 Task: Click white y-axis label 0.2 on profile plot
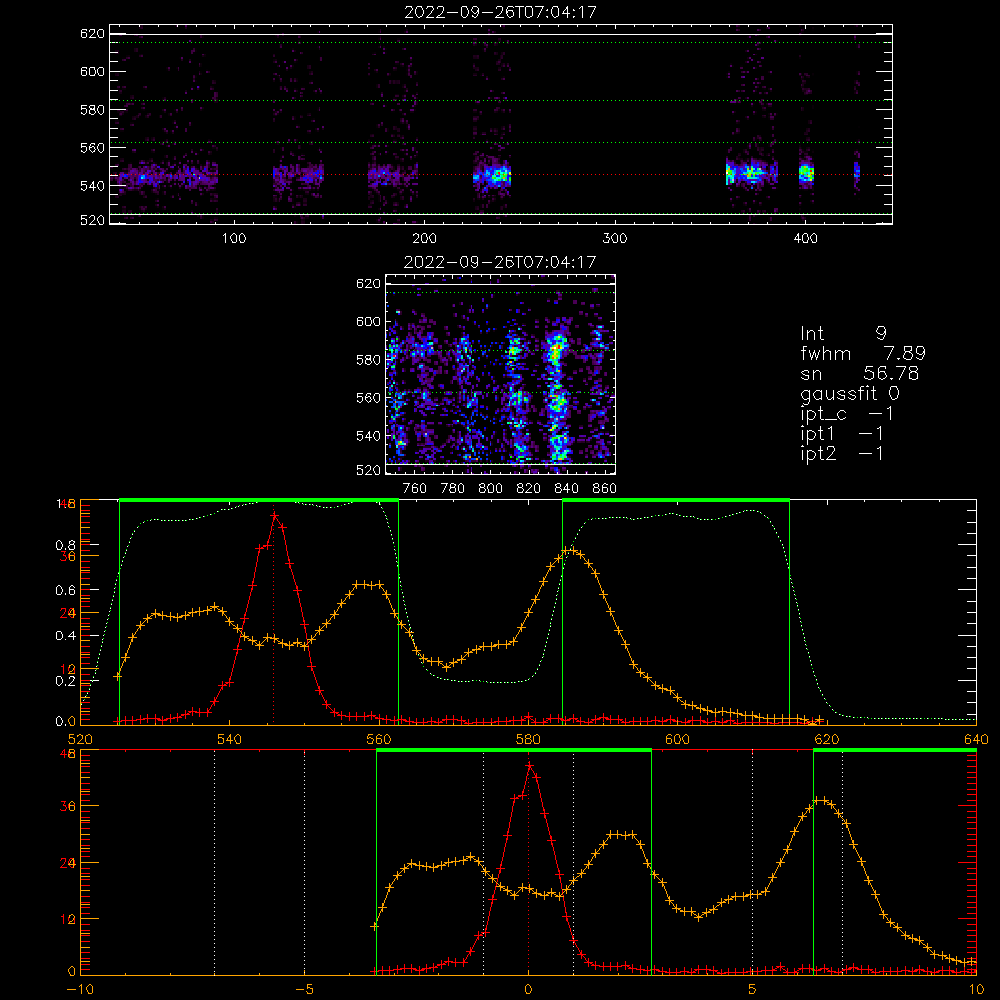coord(65,681)
